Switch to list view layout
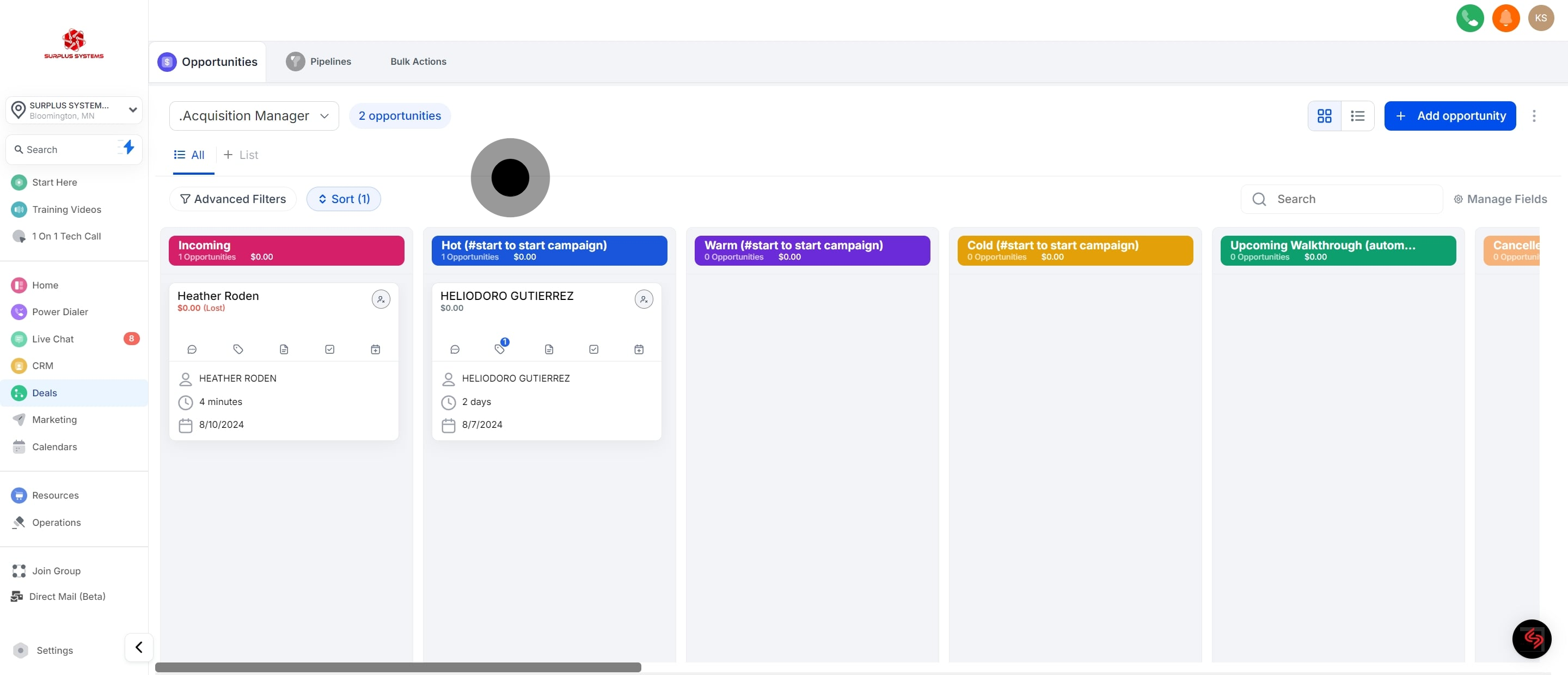This screenshot has height=675, width=1568. tap(1357, 115)
